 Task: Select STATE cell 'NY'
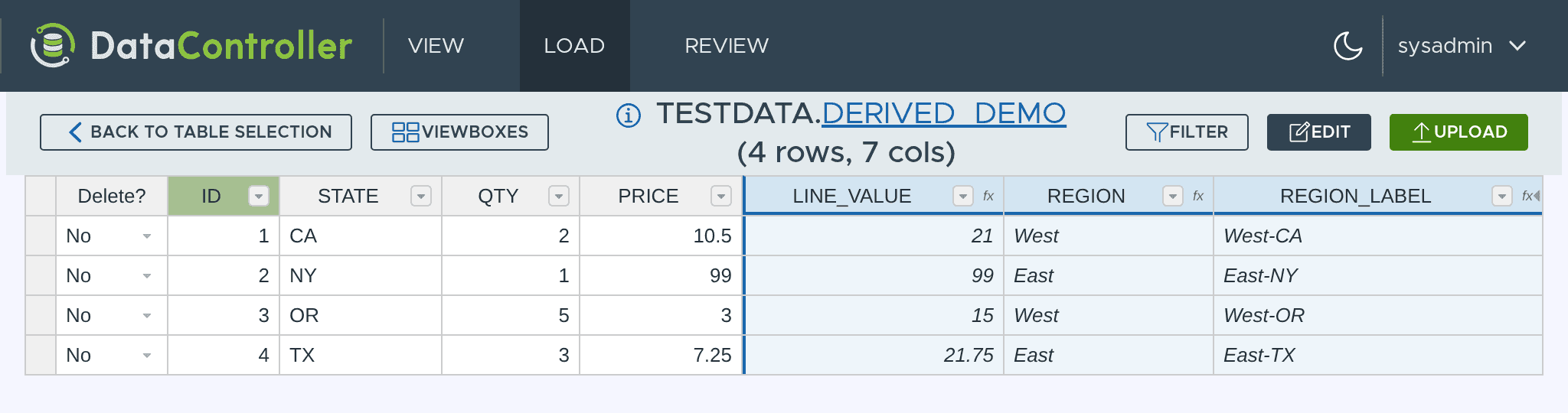(x=361, y=276)
